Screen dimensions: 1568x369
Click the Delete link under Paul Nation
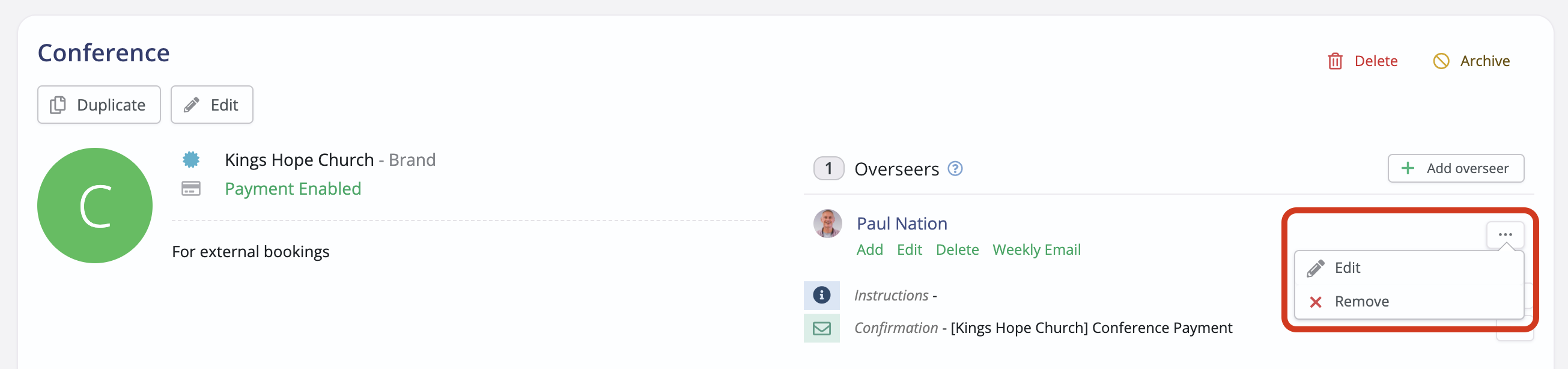coord(957,249)
